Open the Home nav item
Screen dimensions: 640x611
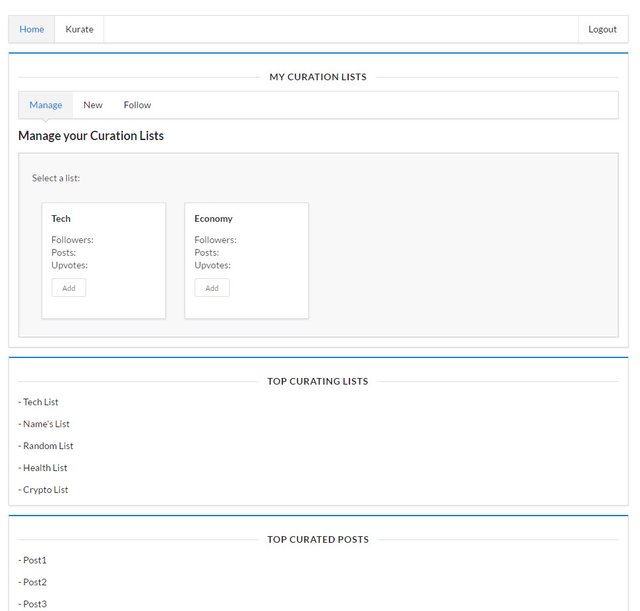click(31, 29)
